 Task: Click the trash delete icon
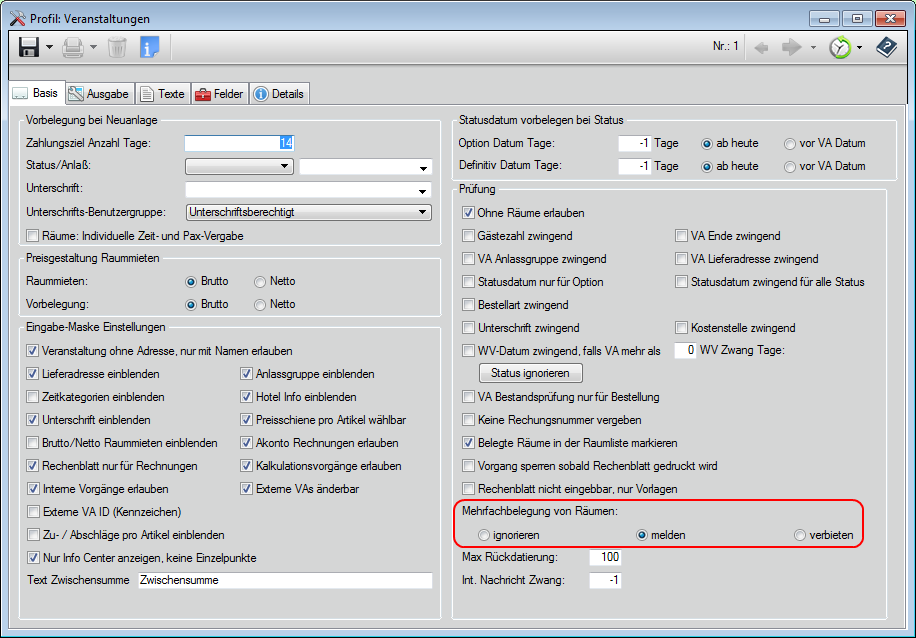point(117,47)
